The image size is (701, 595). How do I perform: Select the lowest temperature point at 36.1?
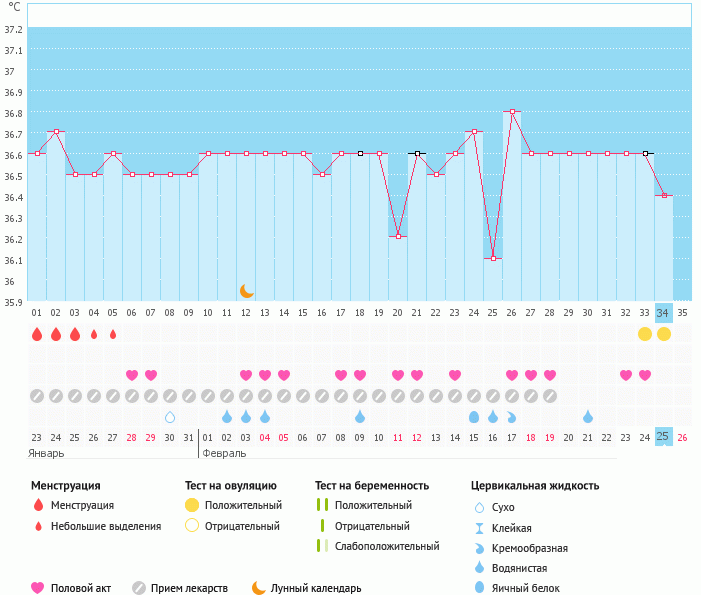[x=493, y=259]
